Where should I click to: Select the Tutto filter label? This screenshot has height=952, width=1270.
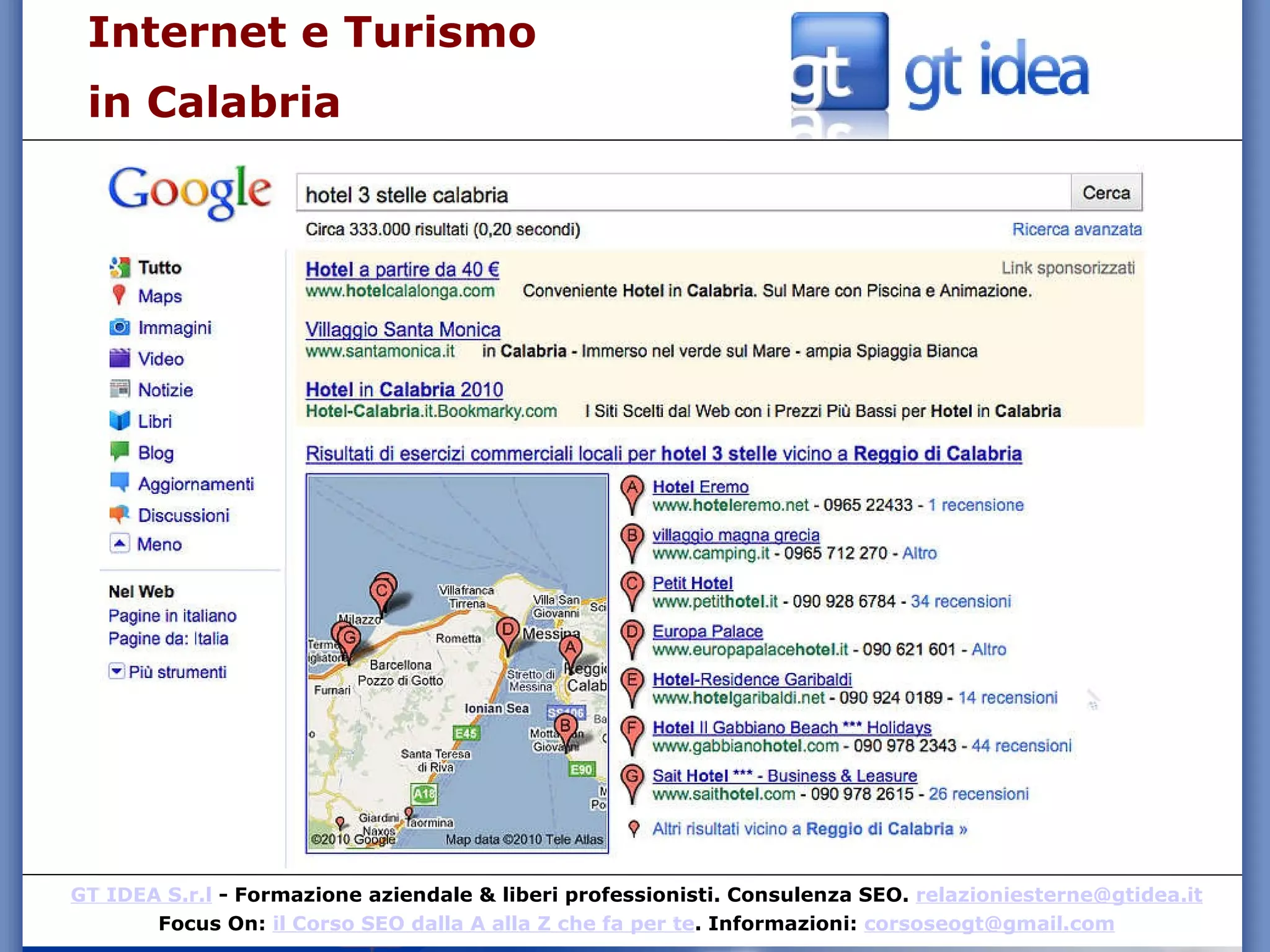pyautogui.click(x=159, y=268)
